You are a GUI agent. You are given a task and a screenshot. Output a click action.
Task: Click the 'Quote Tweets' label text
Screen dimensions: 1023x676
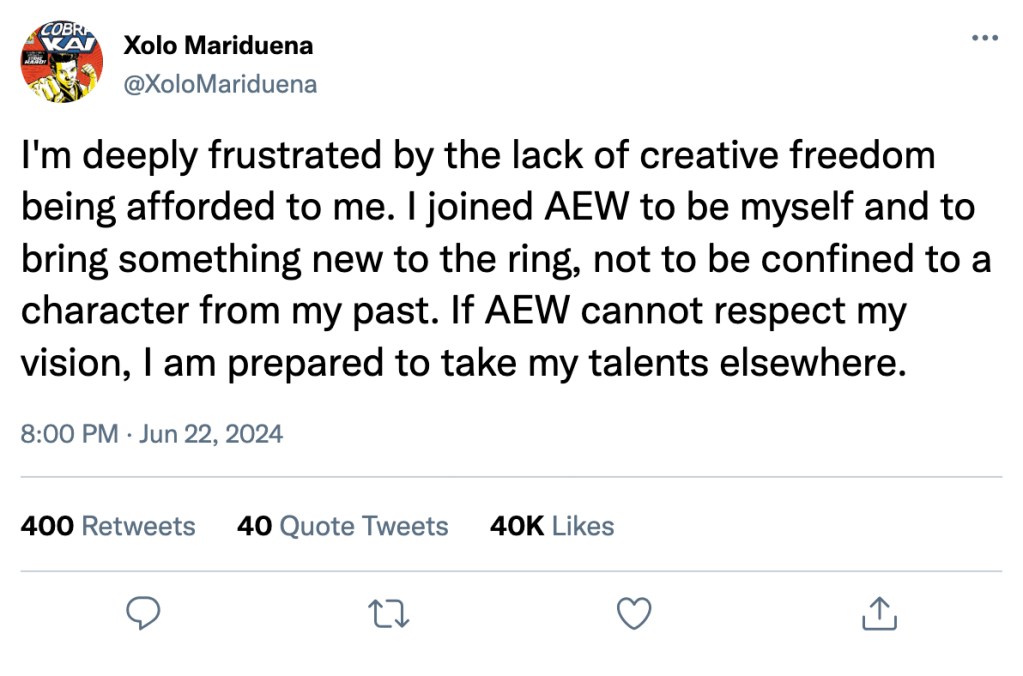[x=364, y=526]
